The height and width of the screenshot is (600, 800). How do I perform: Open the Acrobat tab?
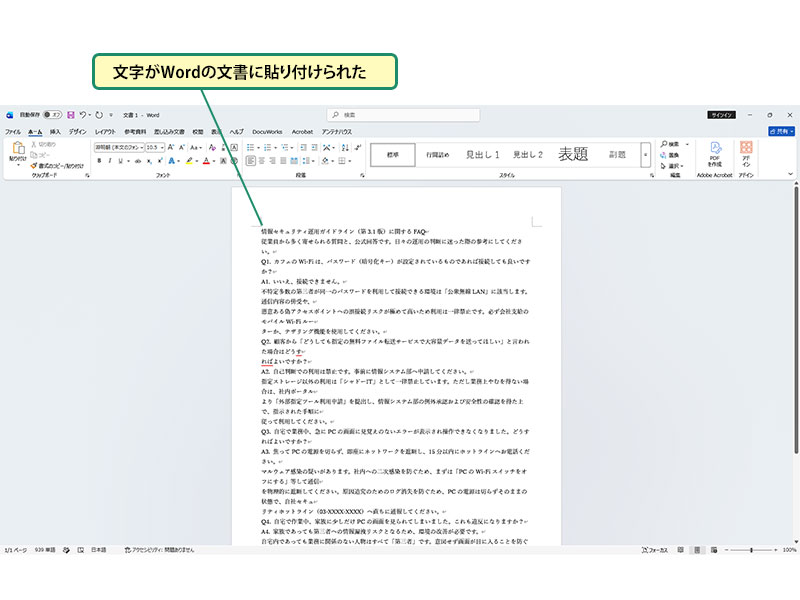302,132
